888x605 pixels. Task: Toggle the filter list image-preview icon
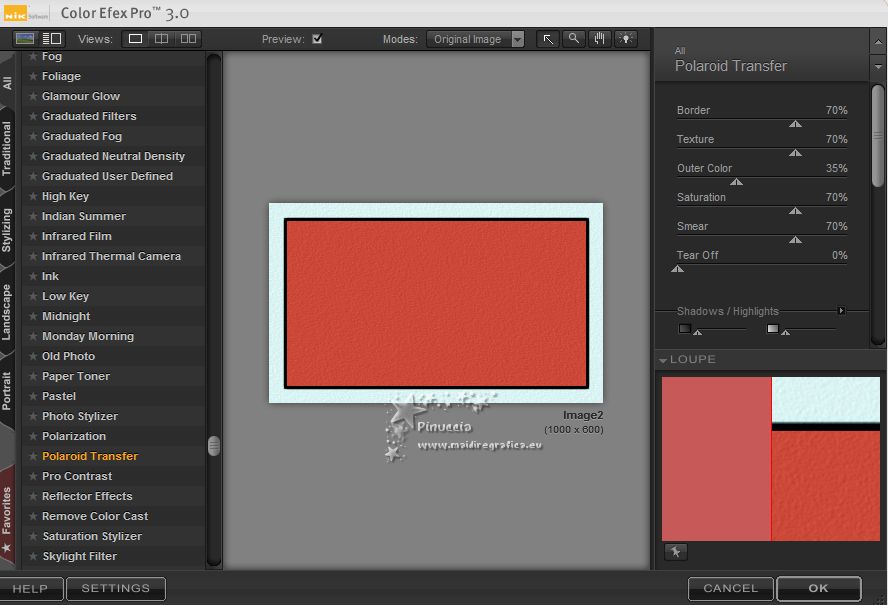(25, 39)
